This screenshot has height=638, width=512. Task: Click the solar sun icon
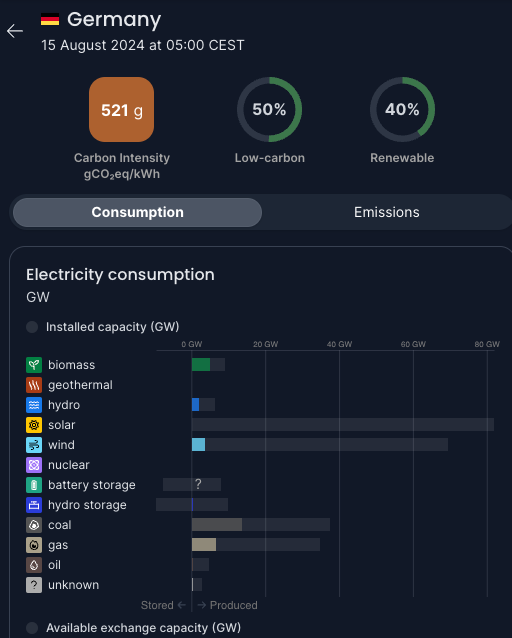(34, 425)
